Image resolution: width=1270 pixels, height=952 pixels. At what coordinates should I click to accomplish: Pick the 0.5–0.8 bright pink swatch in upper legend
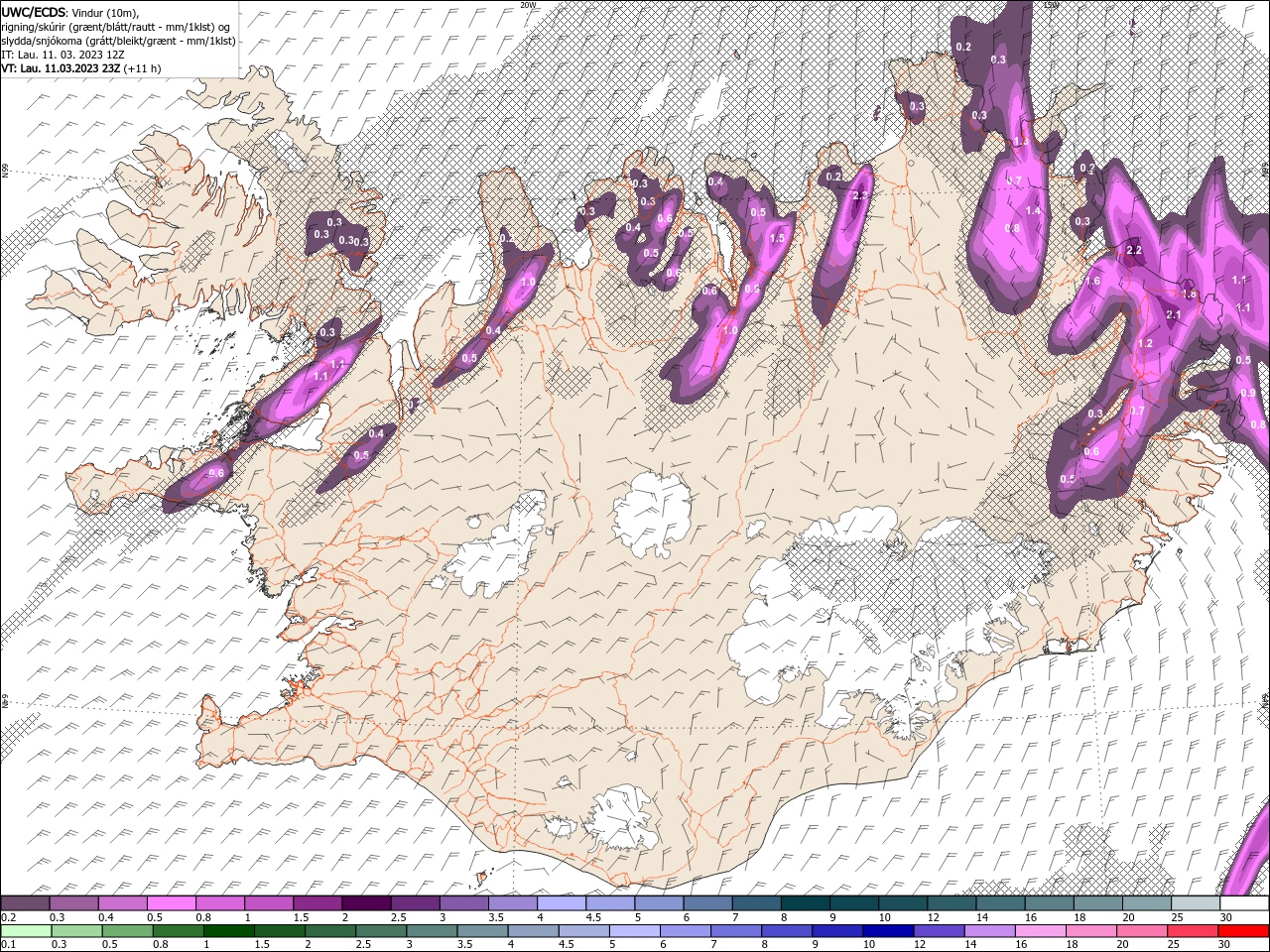(172, 903)
